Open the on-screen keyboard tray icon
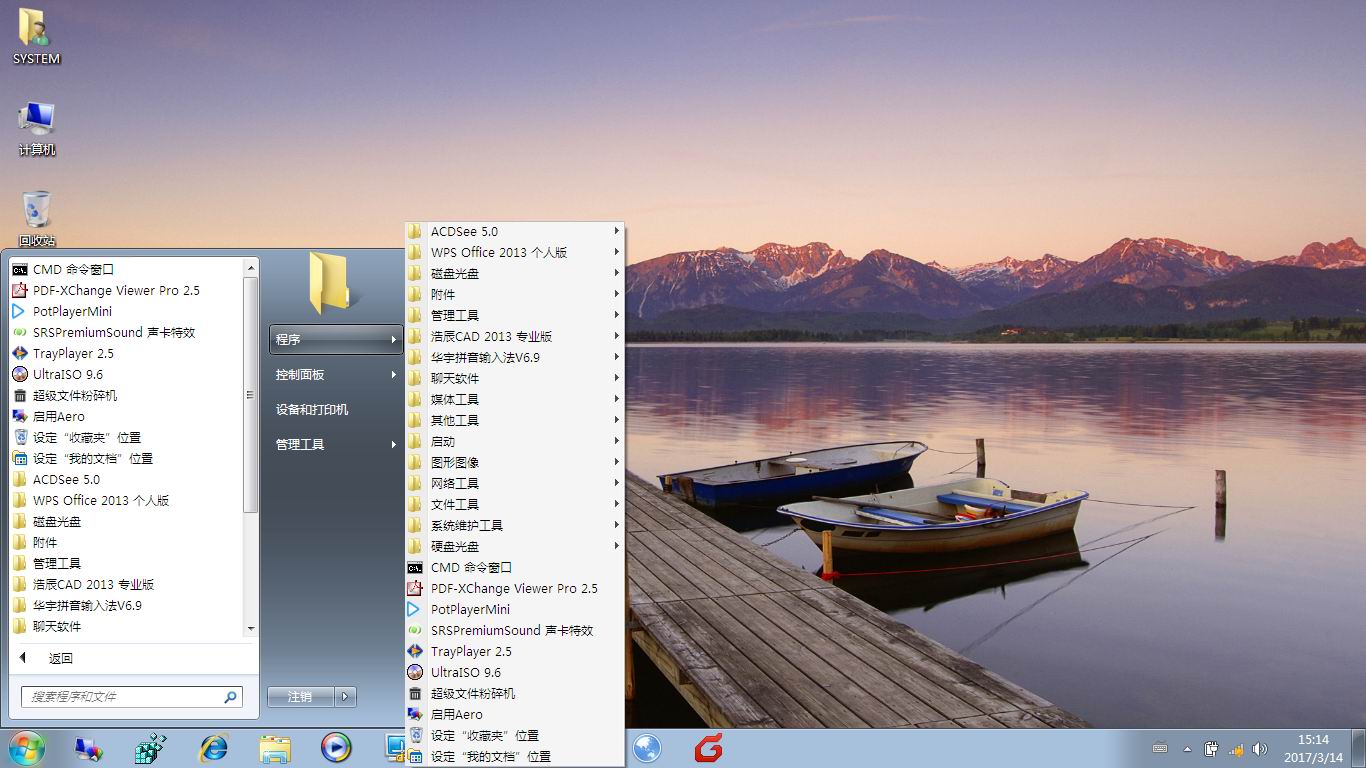The image size is (1366, 768). [x=1160, y=748]
